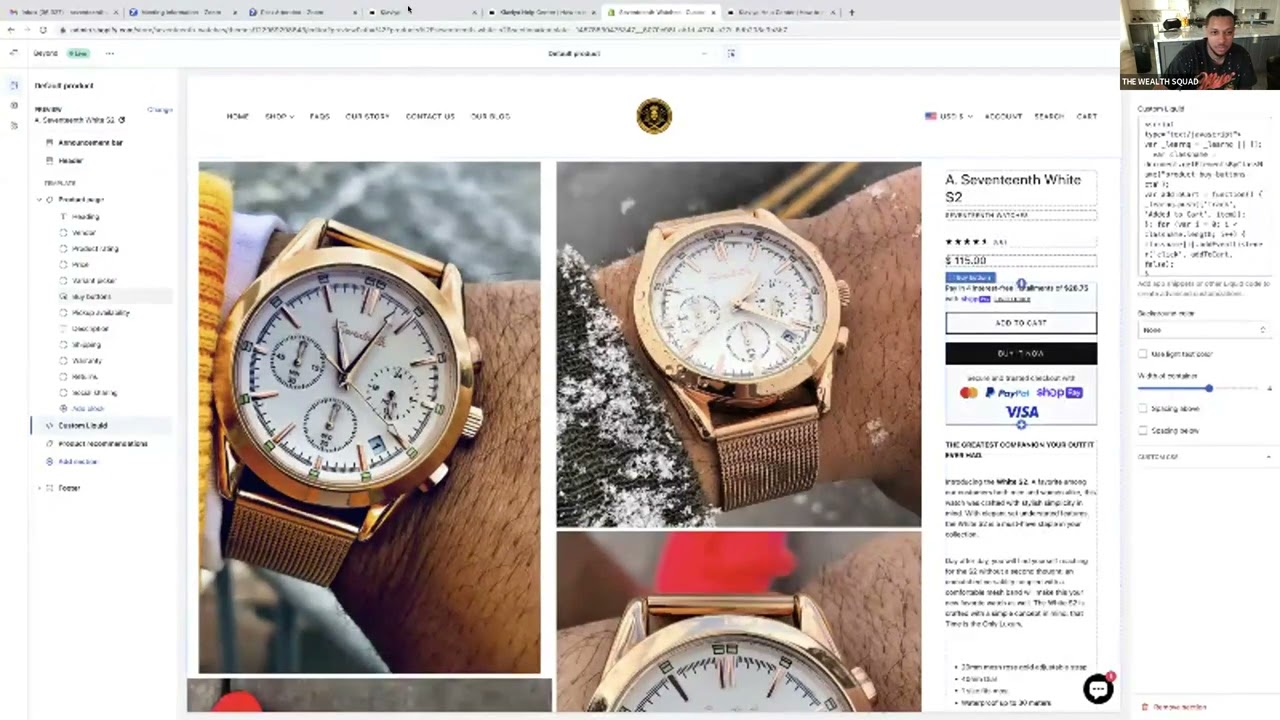Viewport: 1280px width, 720px height.
Task: Click the Product recommendations section icon
Action: pos(49,443)
